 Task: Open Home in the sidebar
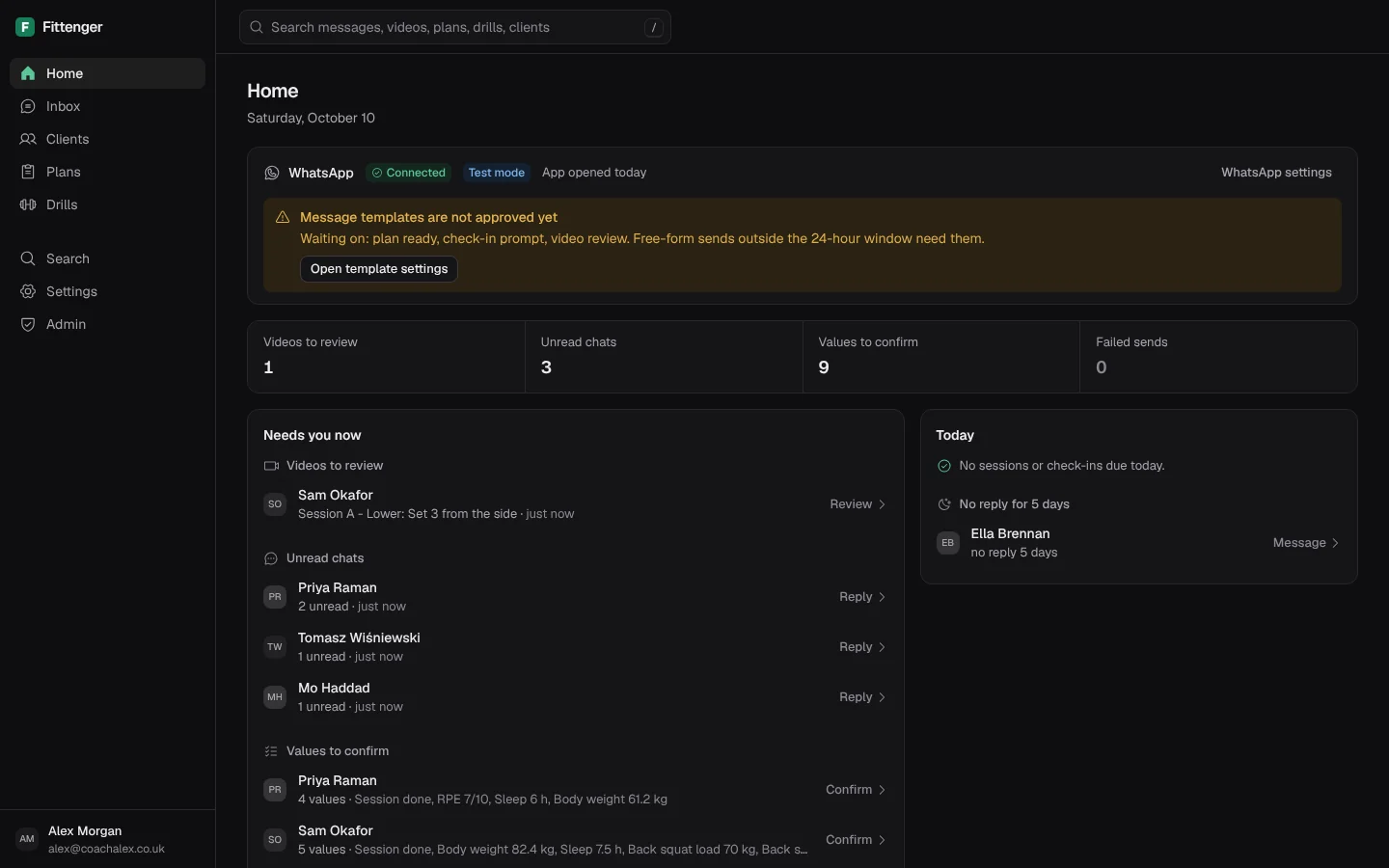107,73
